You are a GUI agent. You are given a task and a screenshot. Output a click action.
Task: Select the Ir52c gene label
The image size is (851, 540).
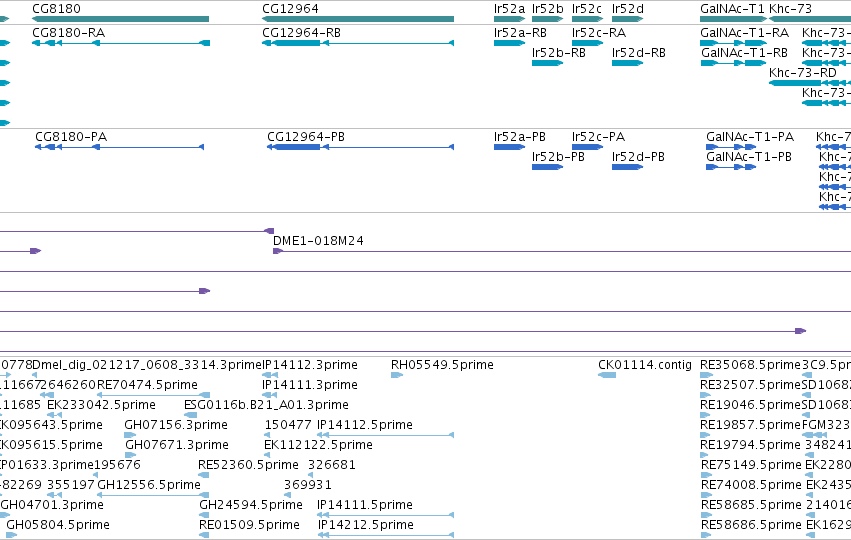click(x=587, y=9)
